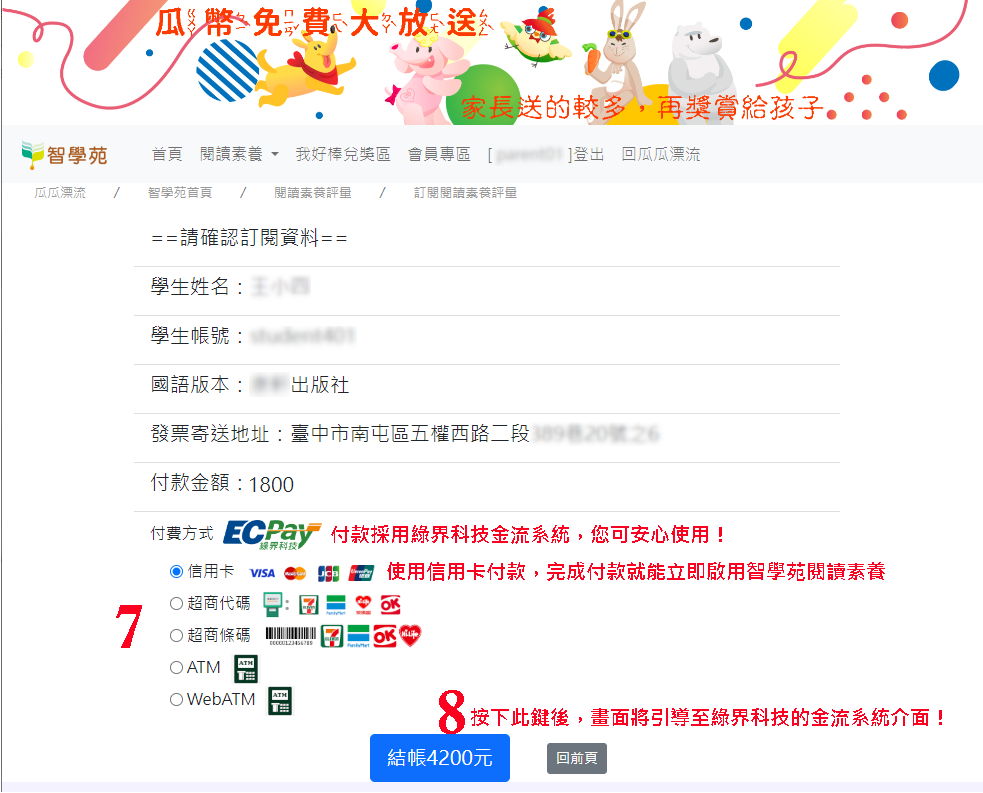Click the ECPay 綠界科技 logo
Viewport: 983px width, 793px height.
click(272, 535)
